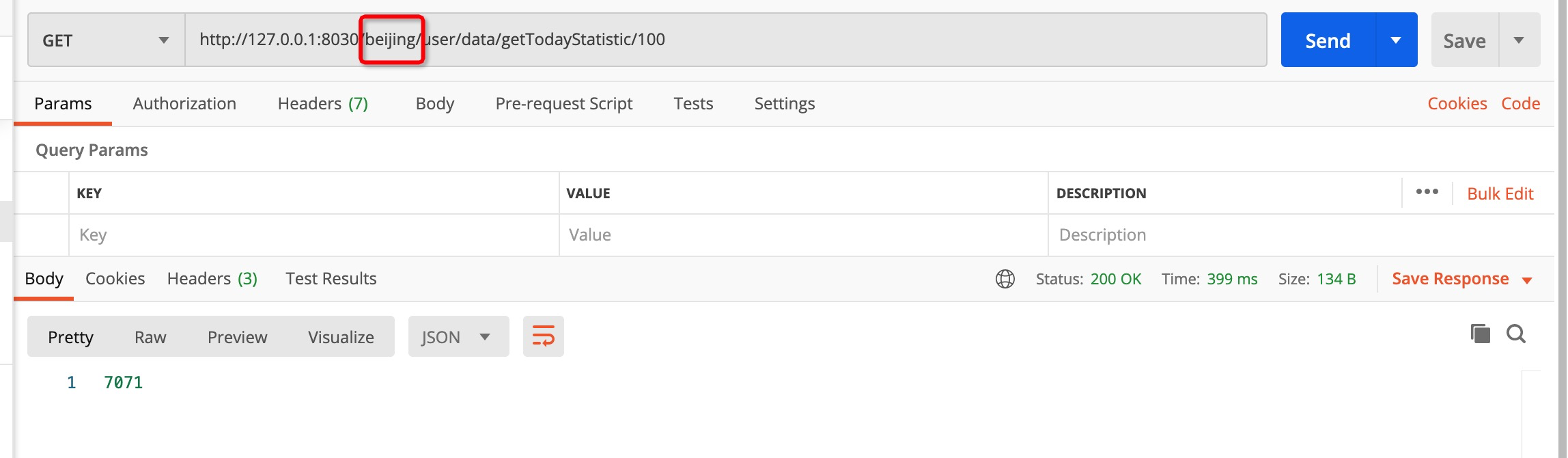Click the request URL input field
The image size is (1568, 458).
coord(820,40)
